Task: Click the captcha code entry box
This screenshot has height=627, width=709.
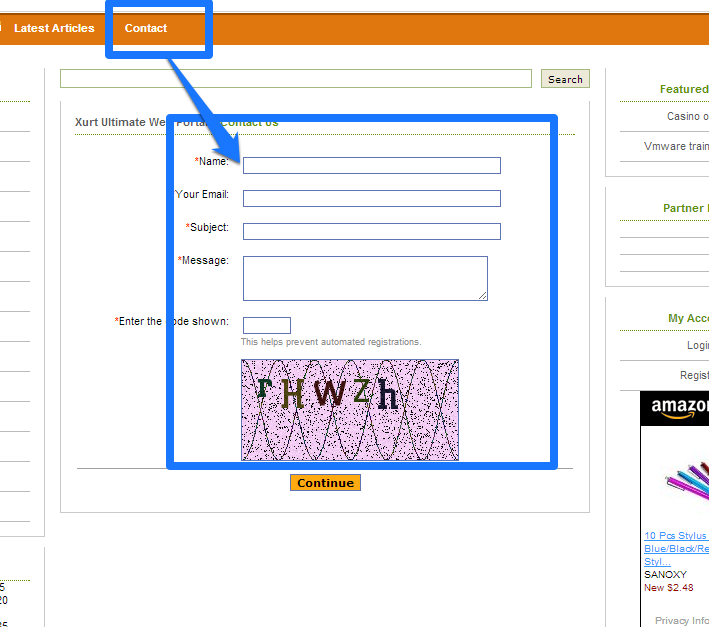Action: pyautogui.click(x=266, y=325)
